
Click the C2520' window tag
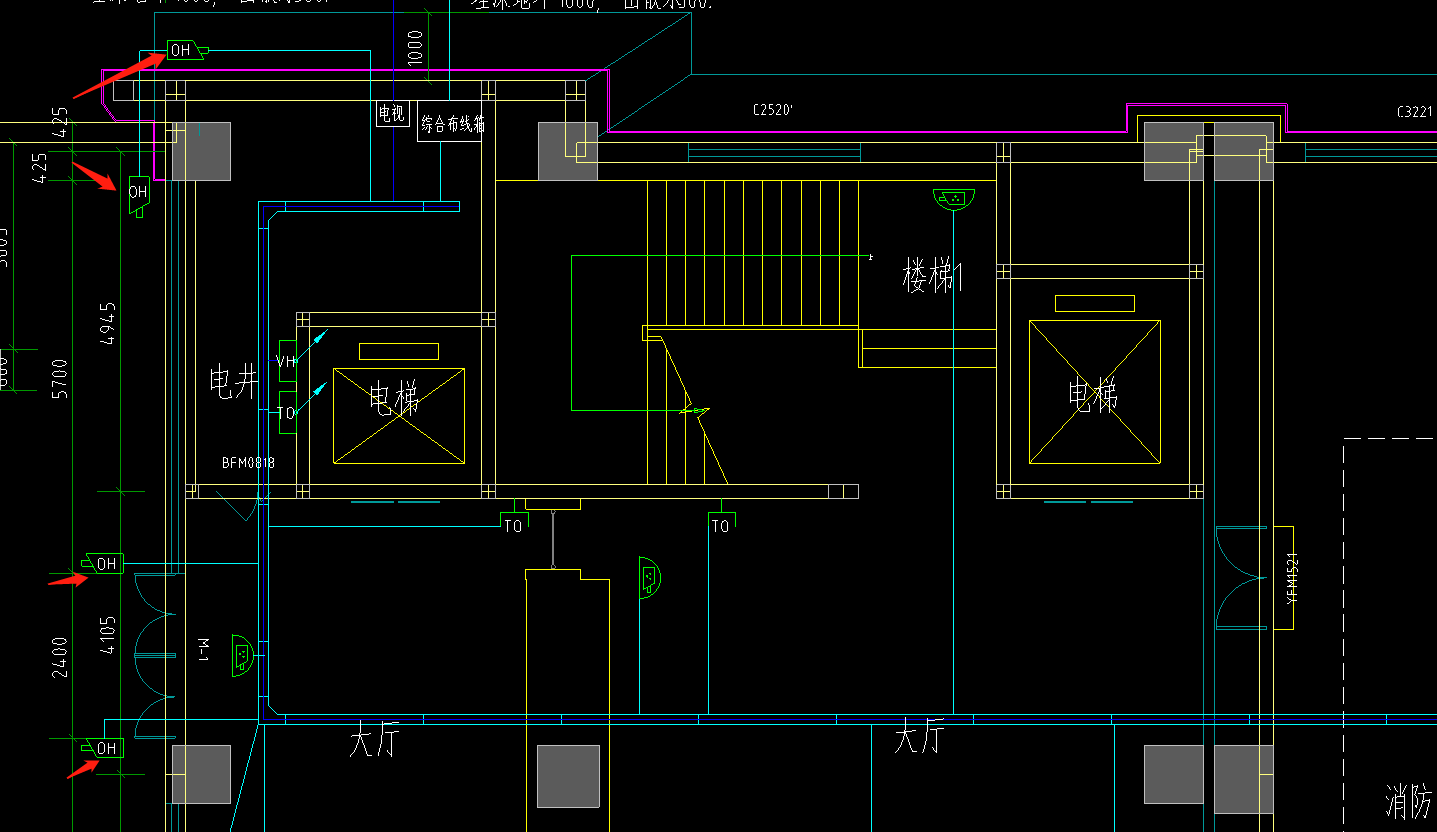[773, 110]
